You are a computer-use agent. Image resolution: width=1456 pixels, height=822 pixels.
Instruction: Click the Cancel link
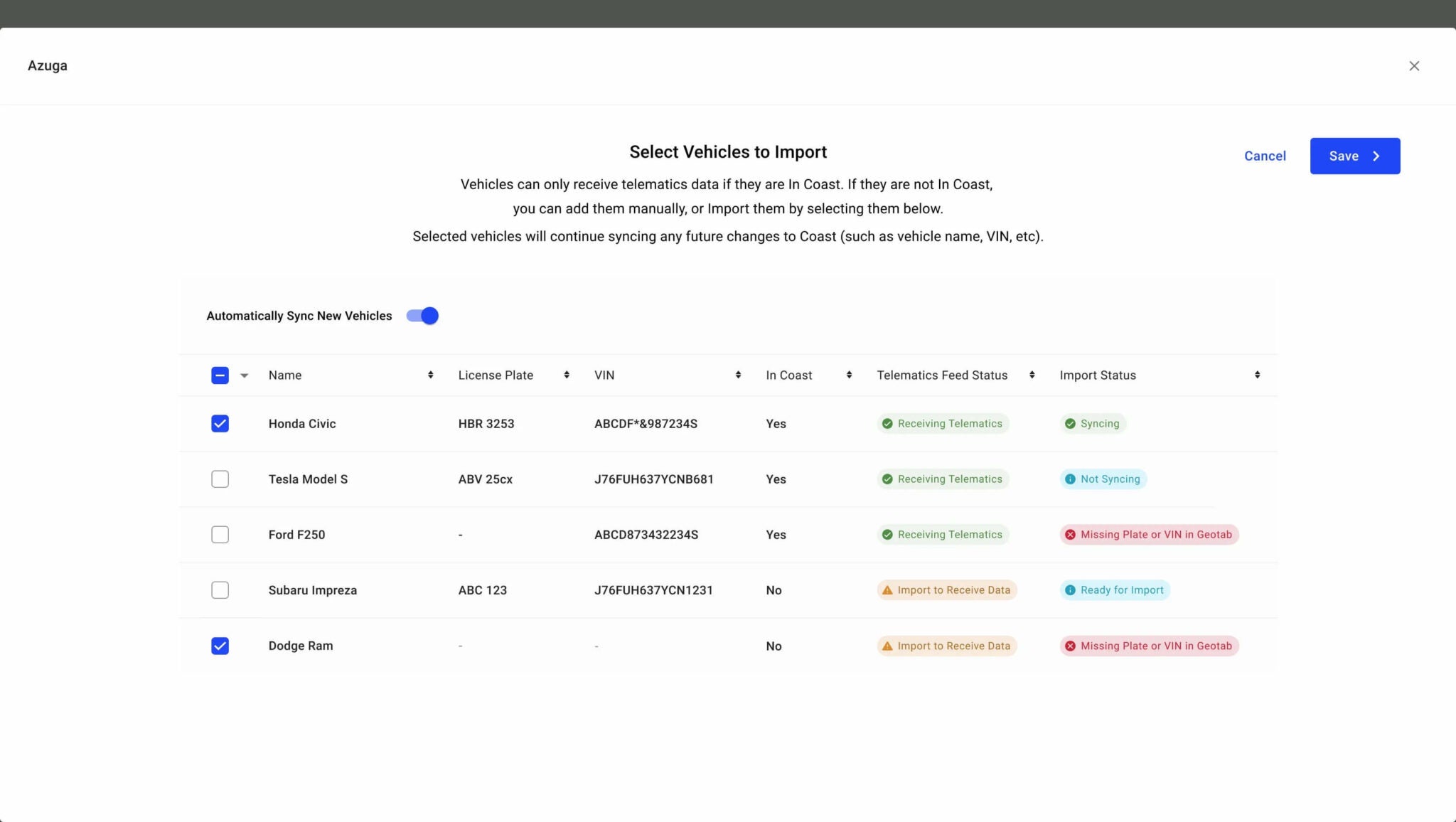[1265, 156]
